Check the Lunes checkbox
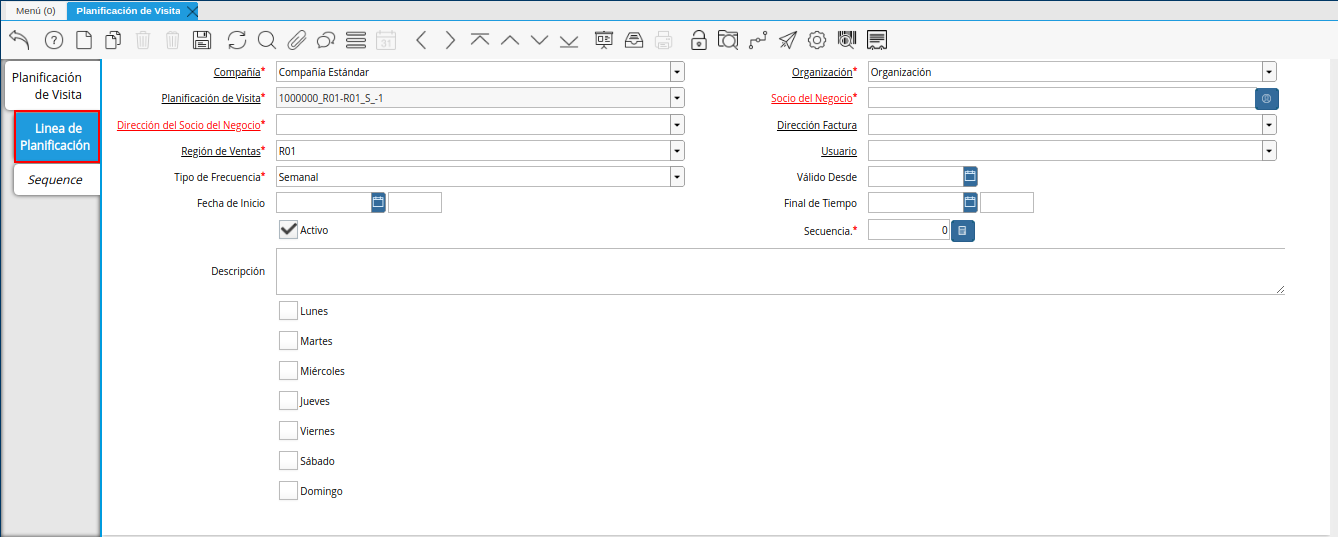 pos(288,310)
